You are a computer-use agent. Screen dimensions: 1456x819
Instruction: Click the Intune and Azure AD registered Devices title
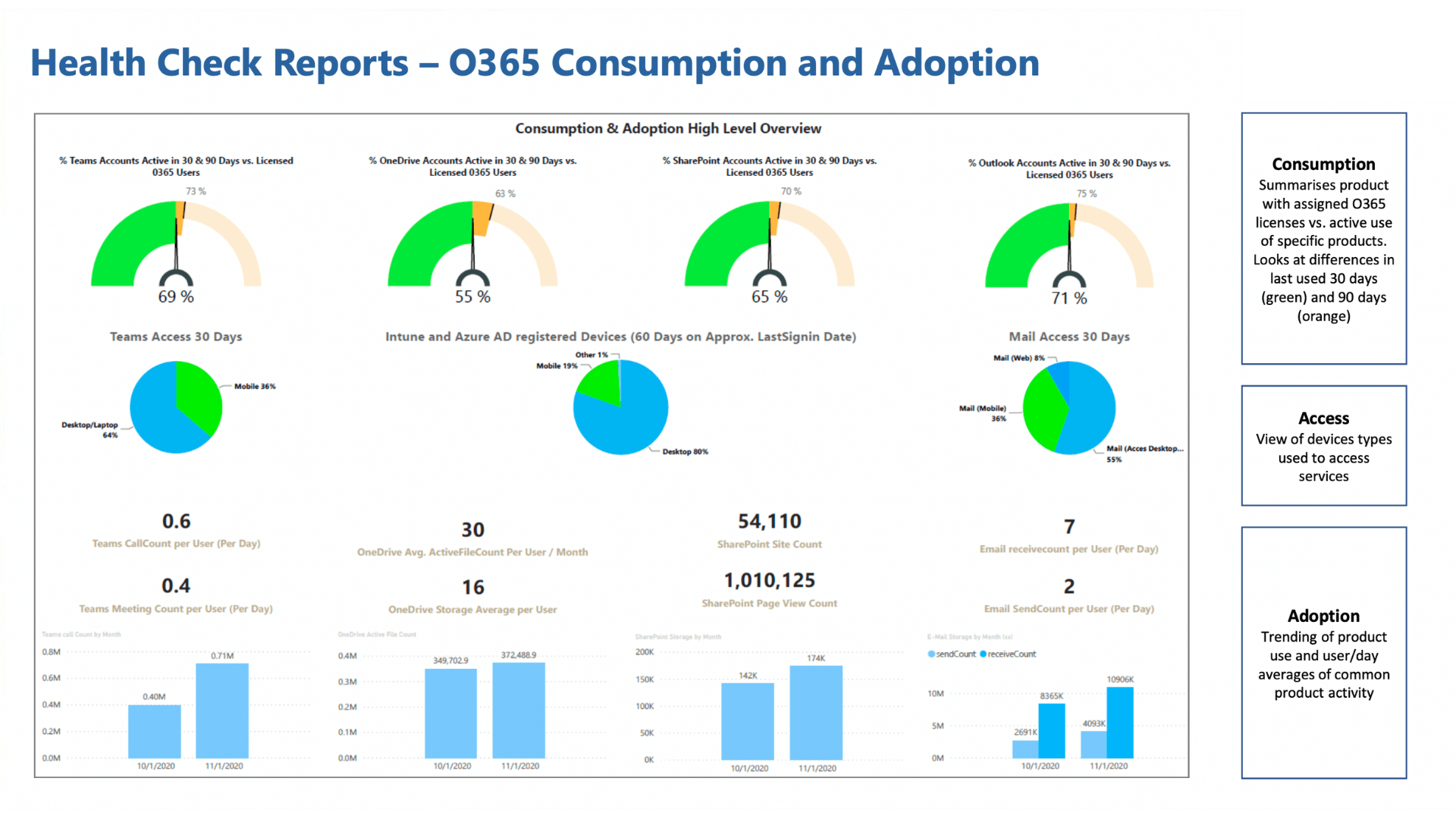(620, 337)
